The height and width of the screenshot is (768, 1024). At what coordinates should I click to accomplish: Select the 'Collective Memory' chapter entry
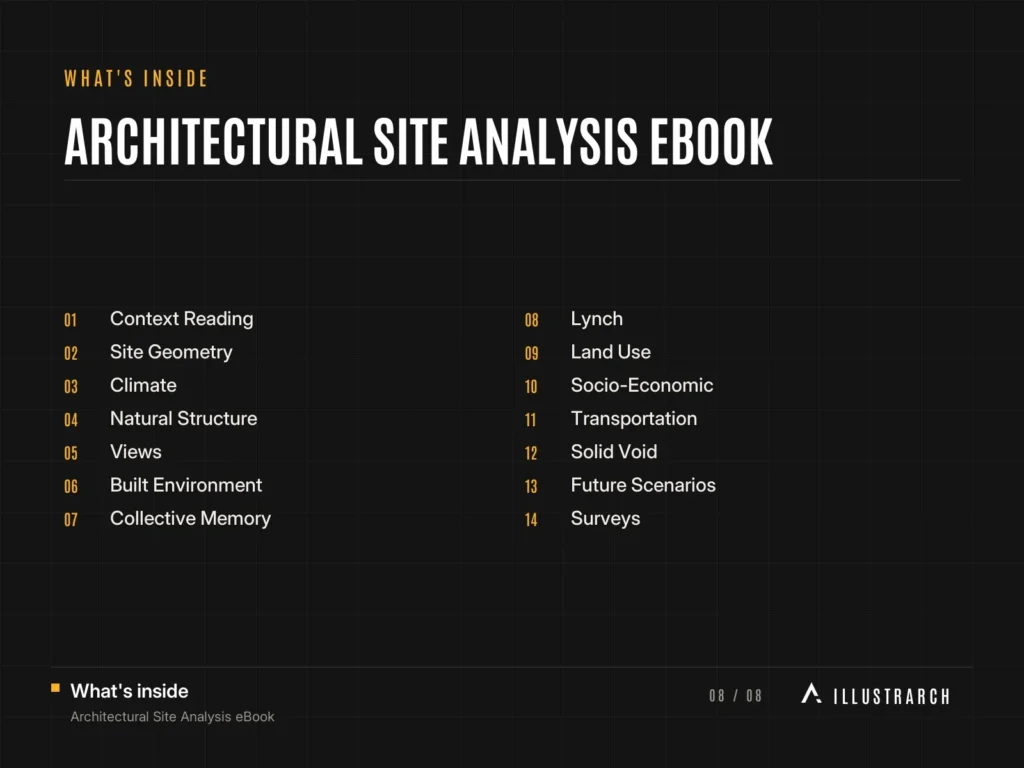[190, 519]
